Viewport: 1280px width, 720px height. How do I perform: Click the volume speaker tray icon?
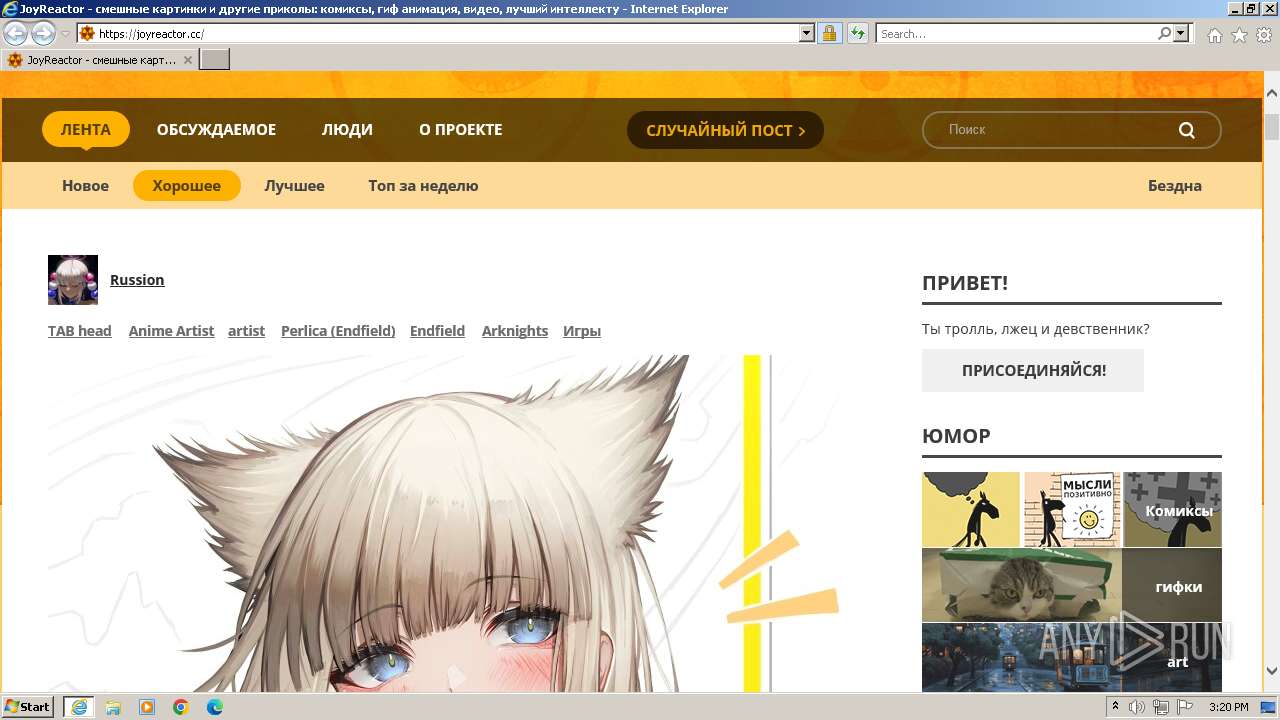click(x=1137, y=707)
